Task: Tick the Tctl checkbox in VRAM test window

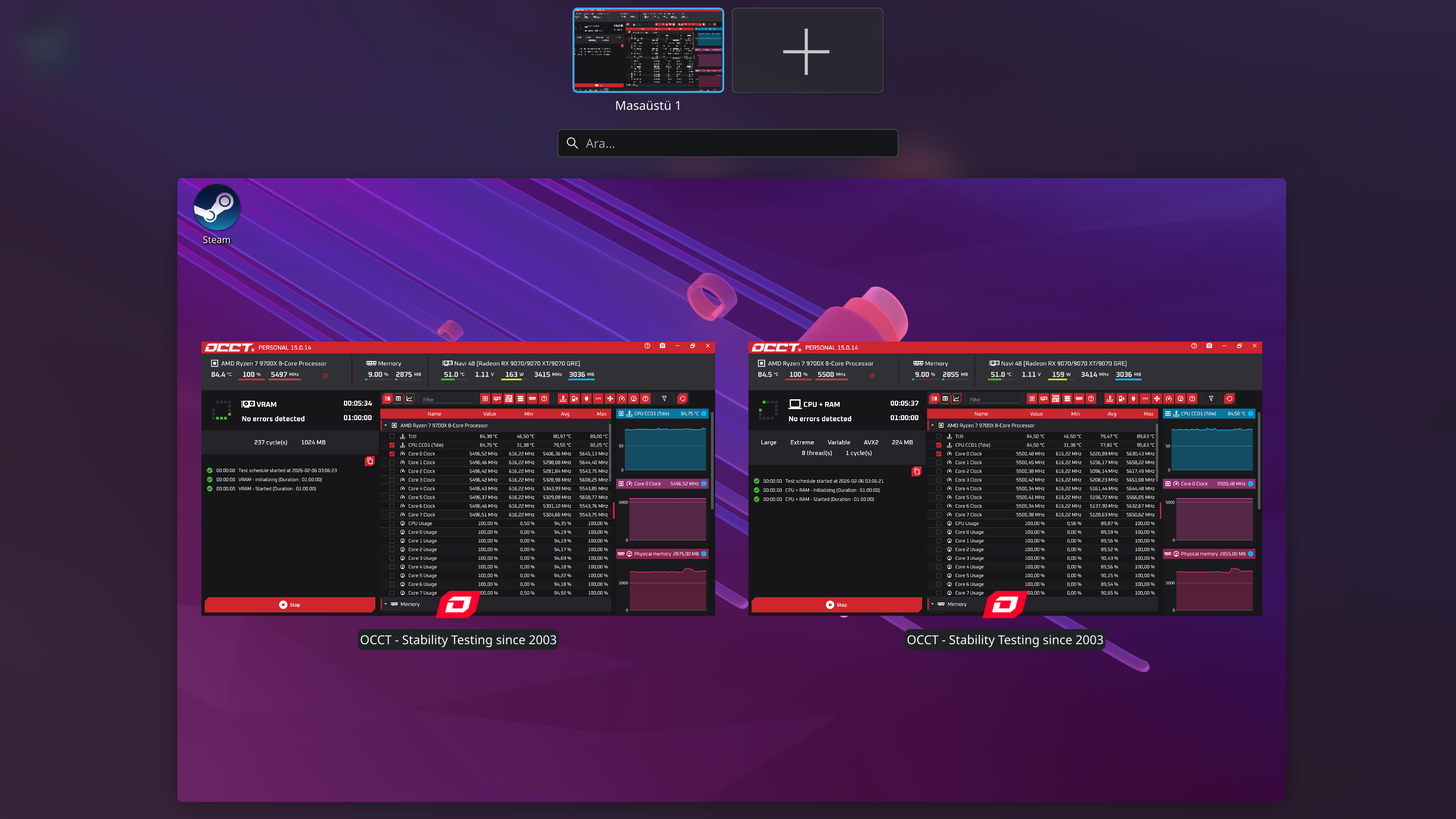Action: tap(392, 436)
